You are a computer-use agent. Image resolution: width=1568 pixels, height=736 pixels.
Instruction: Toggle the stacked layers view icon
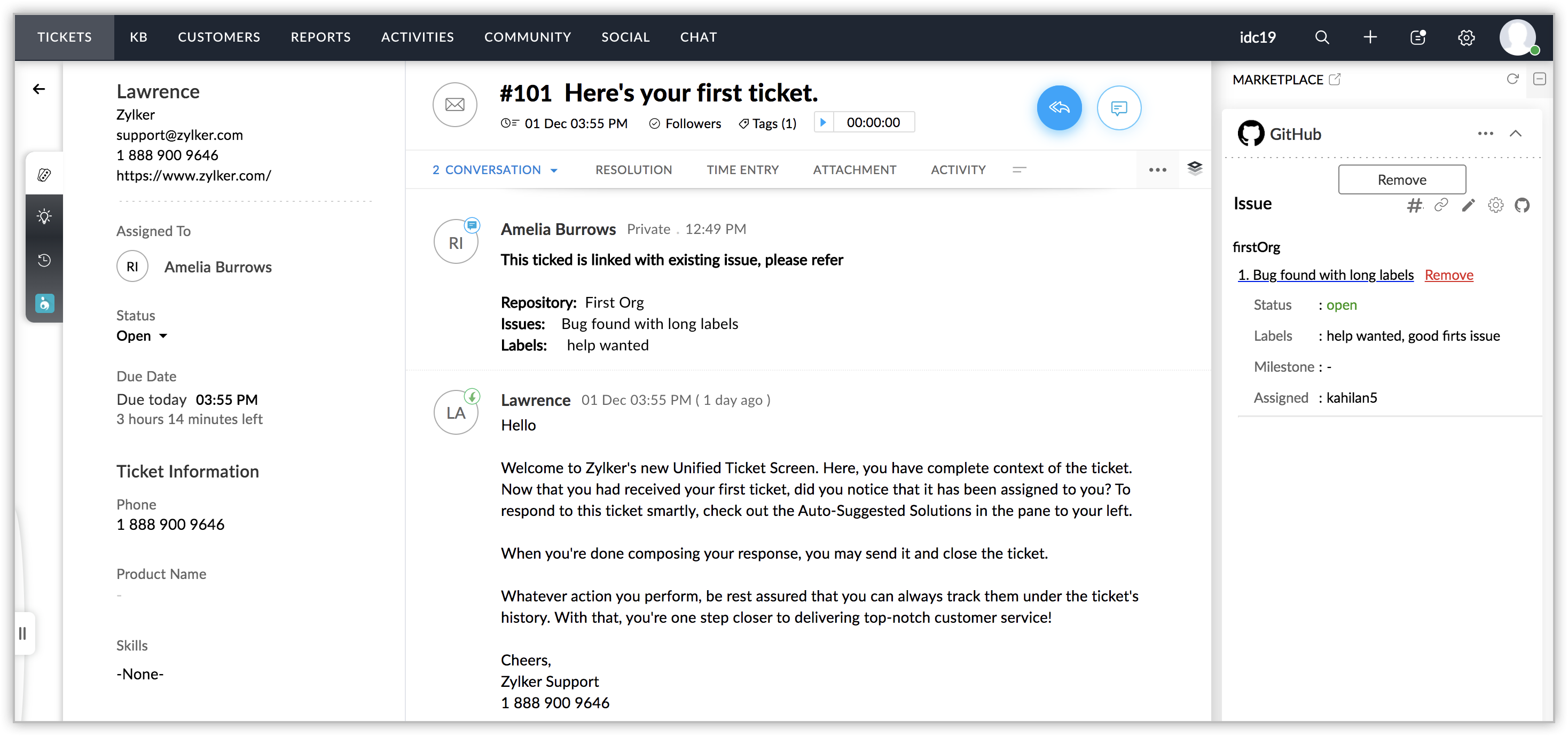pos(1194,169)
